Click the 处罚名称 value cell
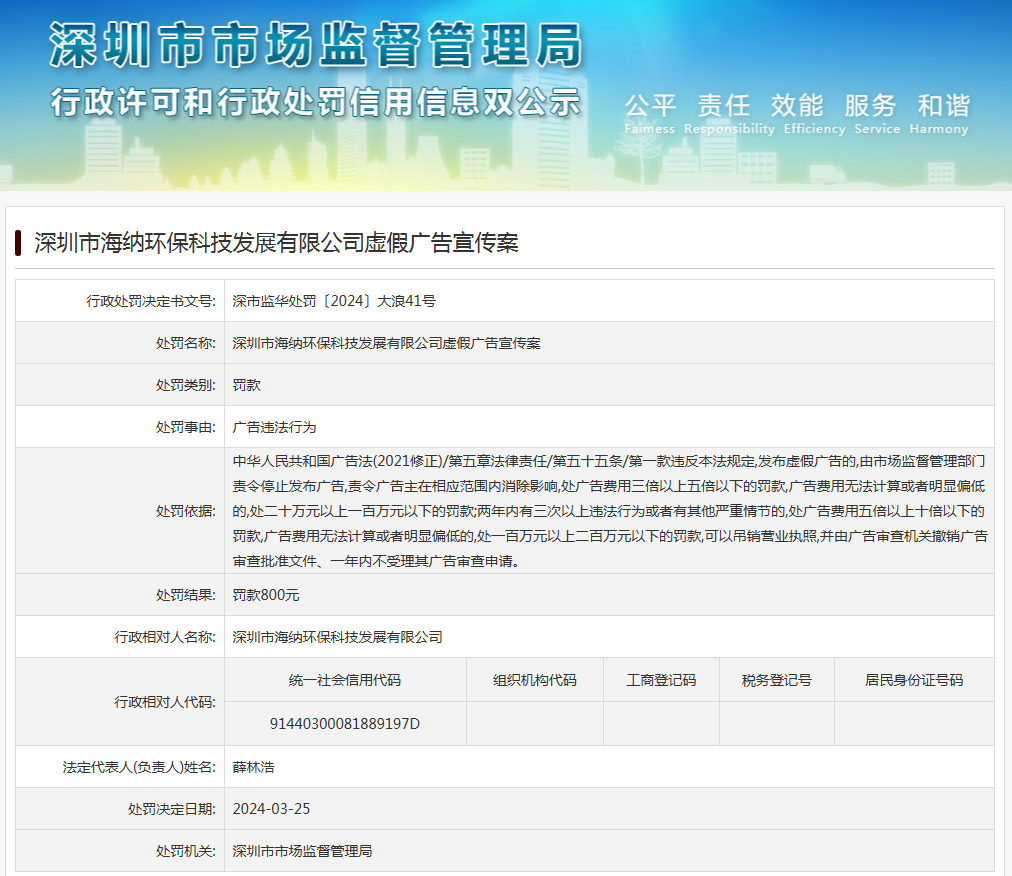This screenshot has width=1012, height=876. coord(386,343)
